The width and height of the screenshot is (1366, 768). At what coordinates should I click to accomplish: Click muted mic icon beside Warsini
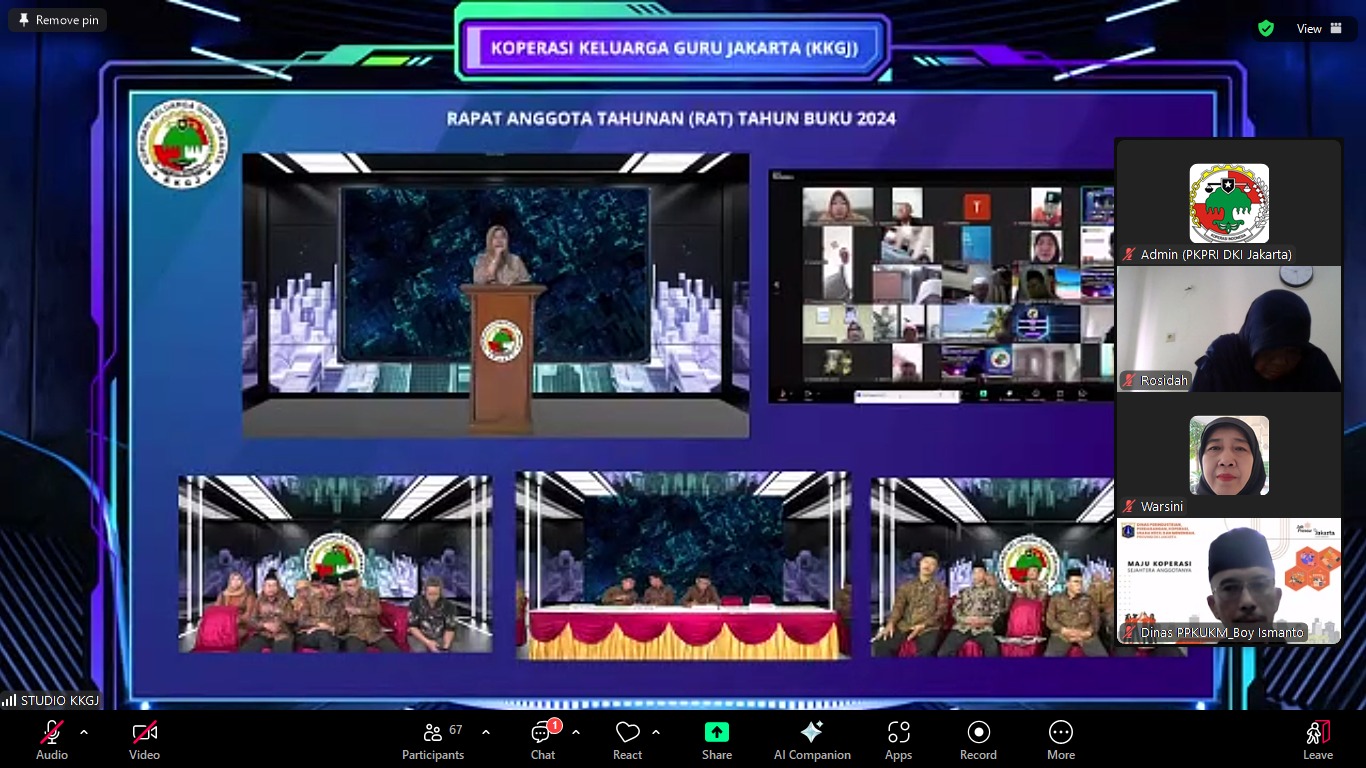1130,507
